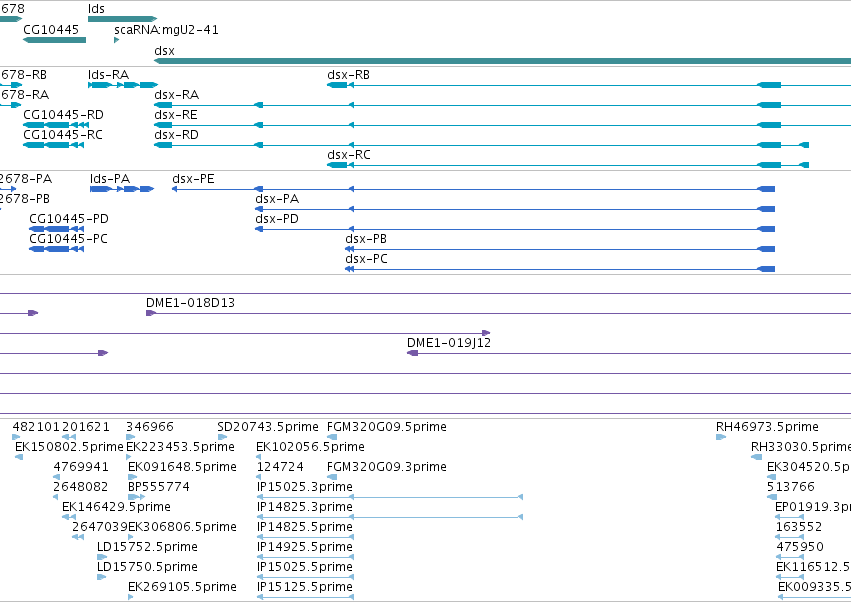Select the dsx-RC transcript label
Screen dimensions: 851x602
pos(349,155)
